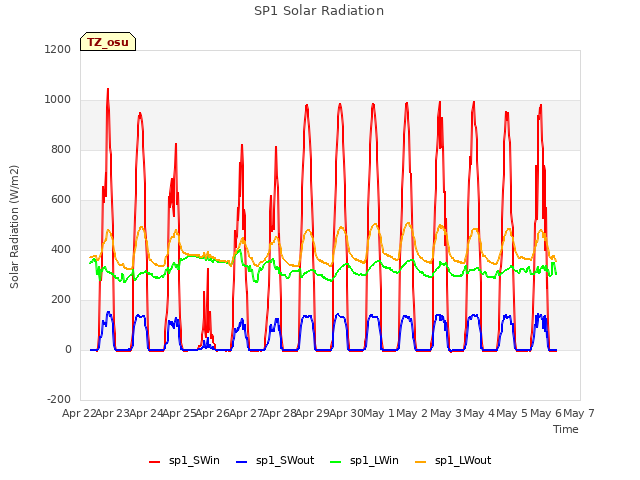Screen dimensions: 640x480
Task: Click the 600 y-axis tick label
Action: (61, 200)
